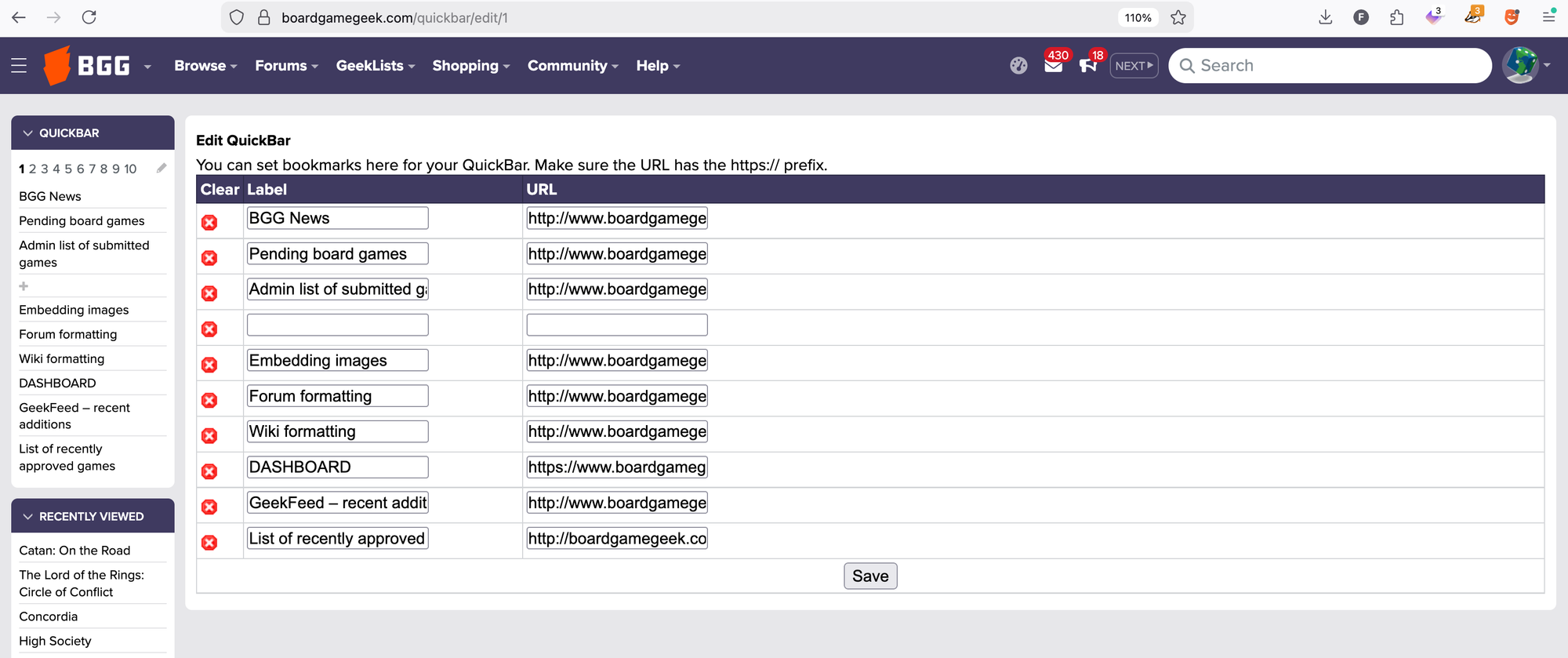Switch to QuickBar page 3
The height and width of the screenshot is (658, 1568).
click(x=45, y=169)
